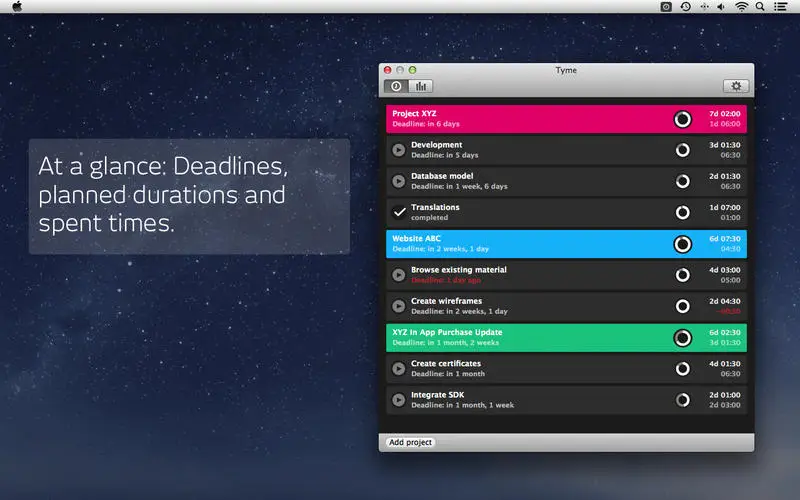
Task: Select the Integrate SDK task name
Action: 437,395
